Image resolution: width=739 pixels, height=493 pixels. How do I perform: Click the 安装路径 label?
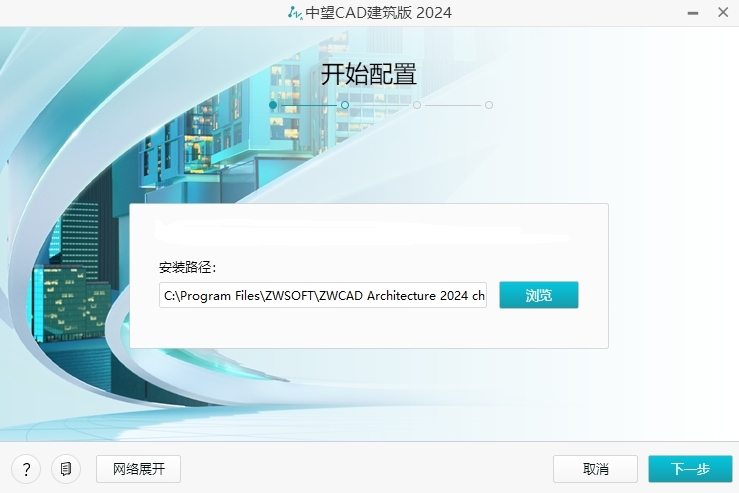tap(187, 268)
